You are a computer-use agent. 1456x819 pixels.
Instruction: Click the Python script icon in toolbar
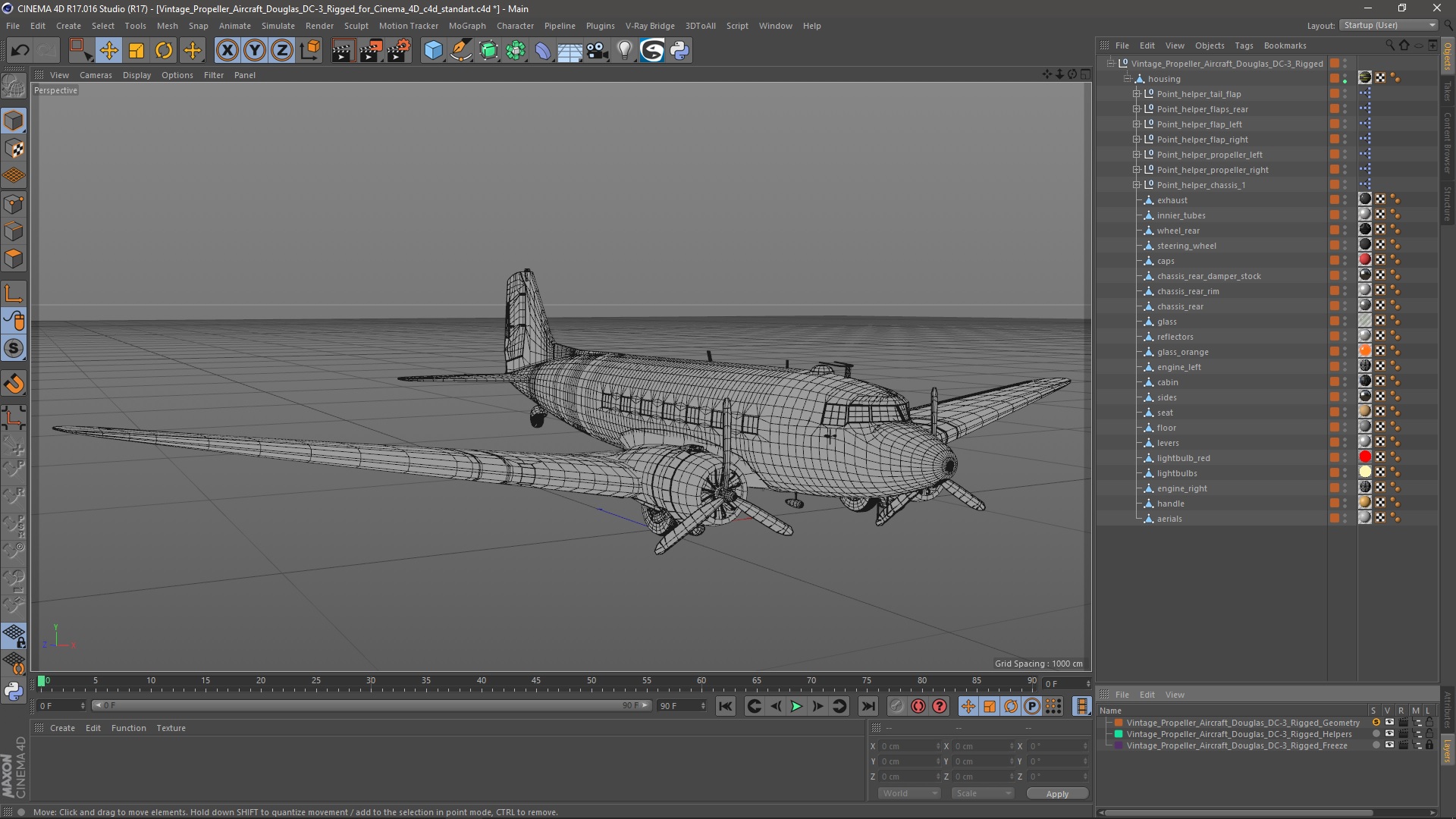click(x=680, y=51)
